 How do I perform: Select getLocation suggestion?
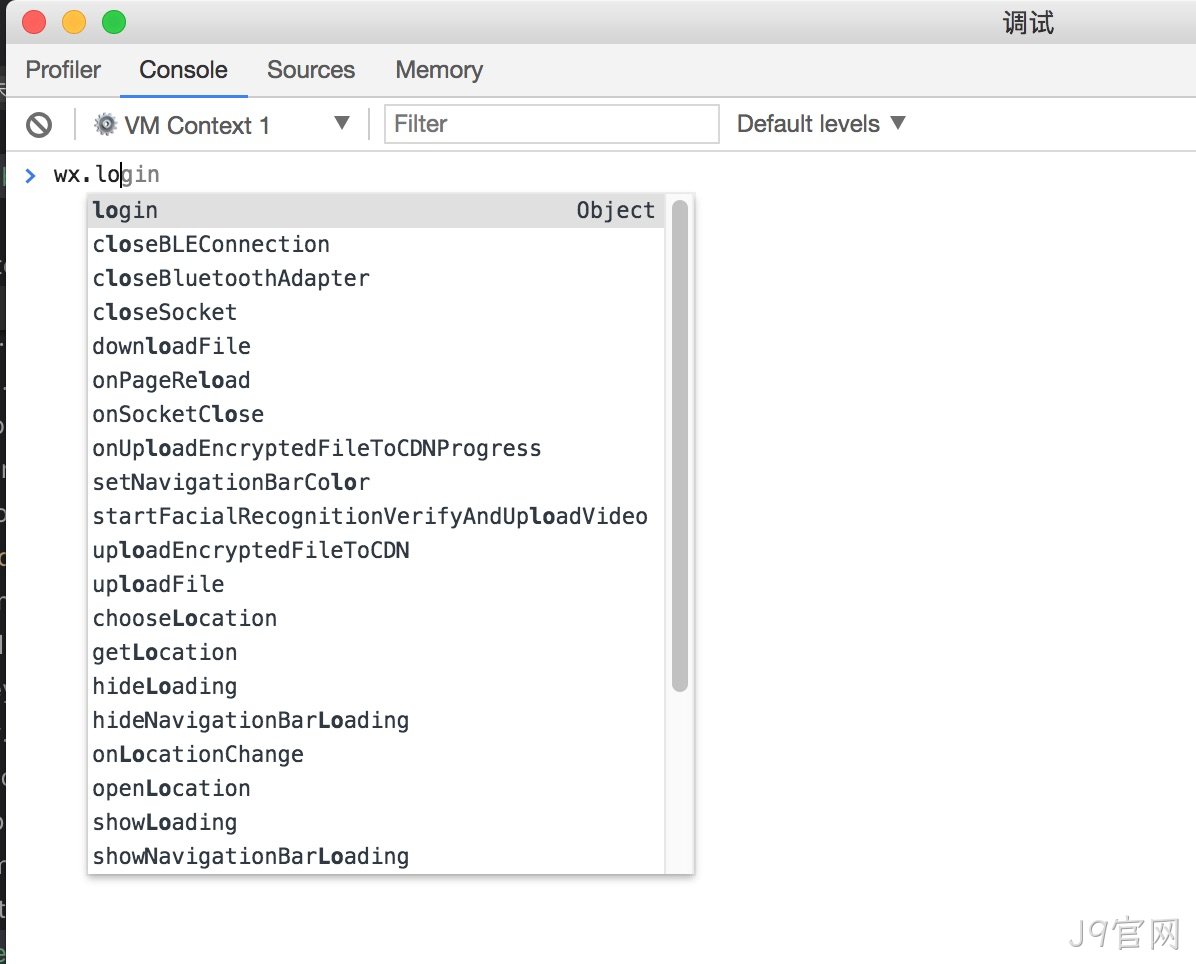[x=375, y=652]
